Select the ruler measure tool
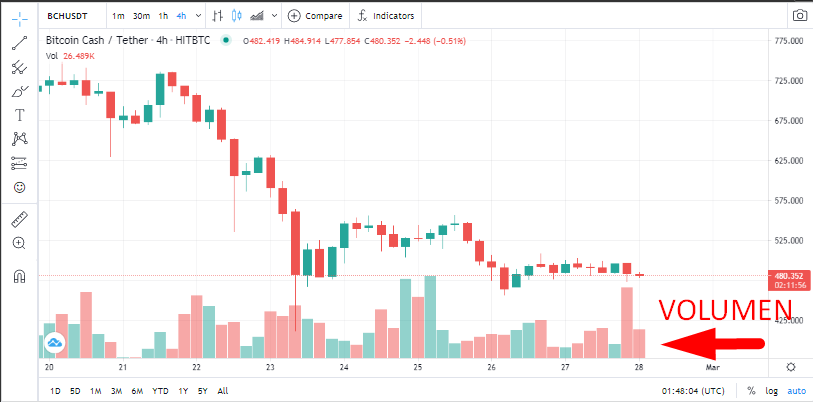 [20, 220]
